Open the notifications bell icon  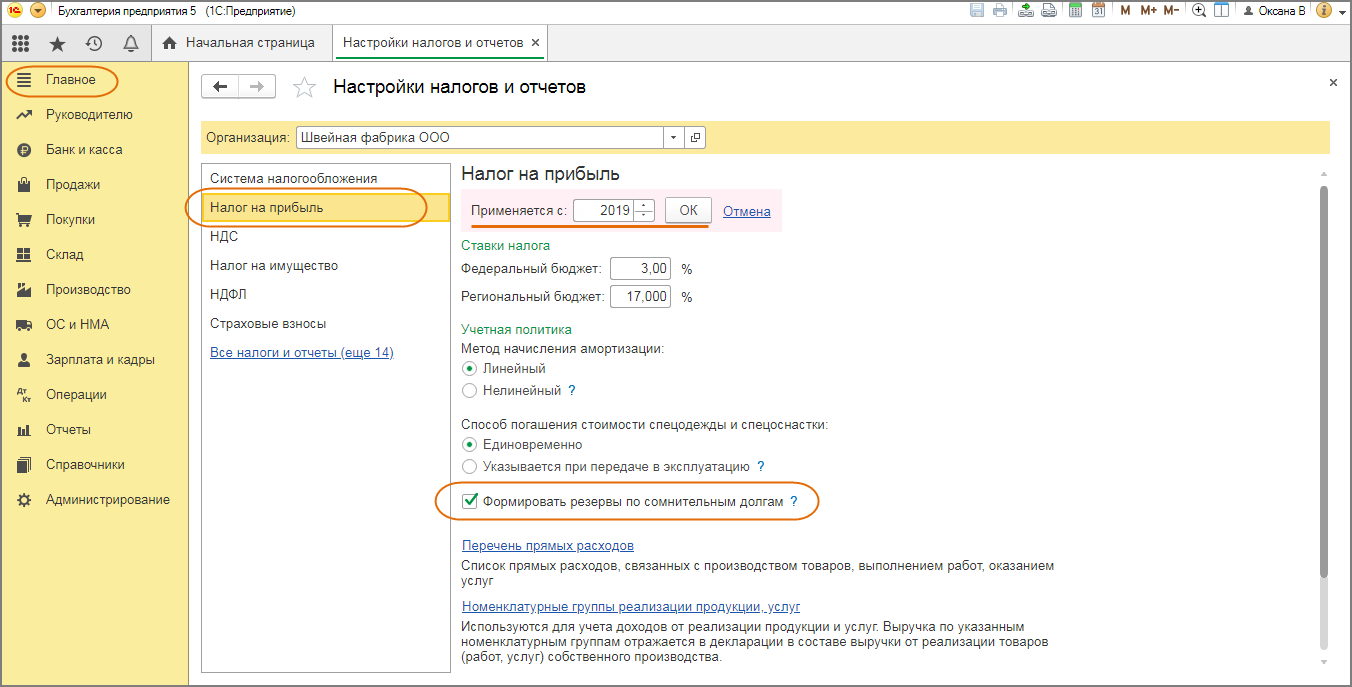(130, 43)
